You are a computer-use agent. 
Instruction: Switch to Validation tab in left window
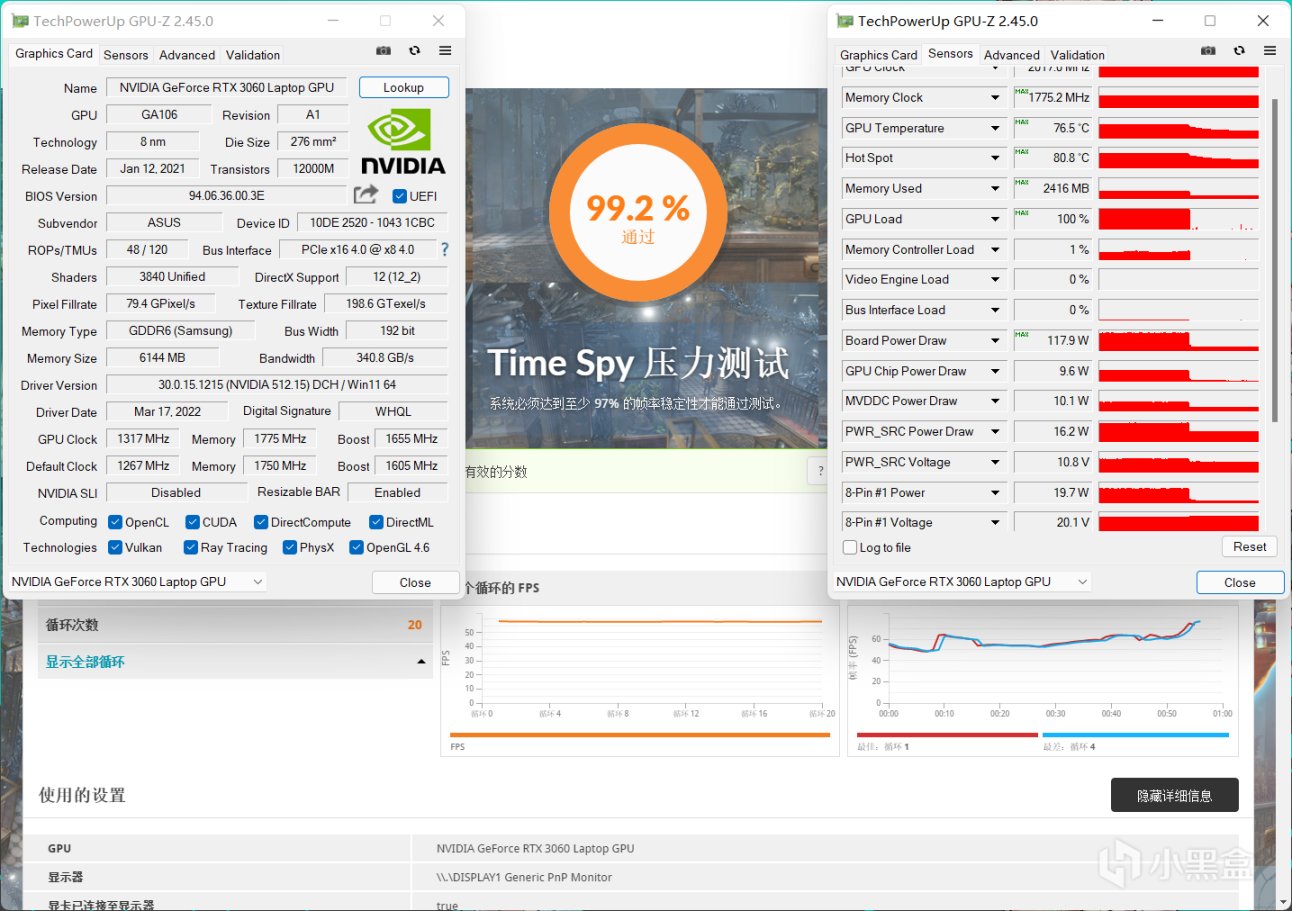coord(253,55)
